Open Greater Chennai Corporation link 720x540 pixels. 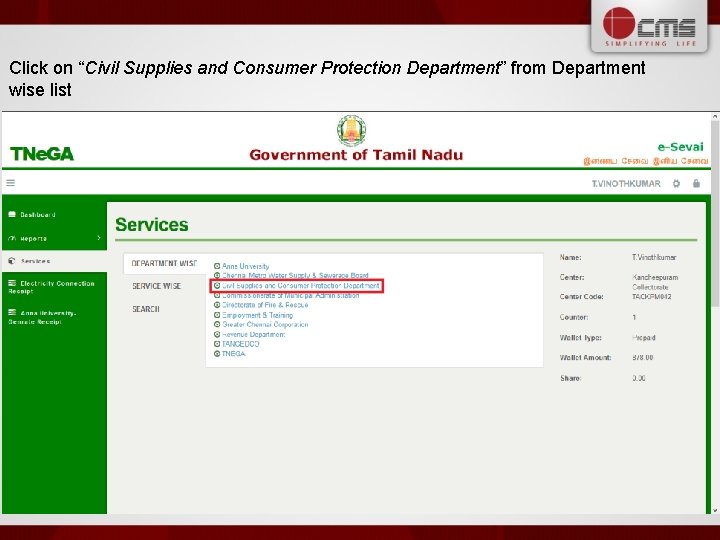click(265, 324)
